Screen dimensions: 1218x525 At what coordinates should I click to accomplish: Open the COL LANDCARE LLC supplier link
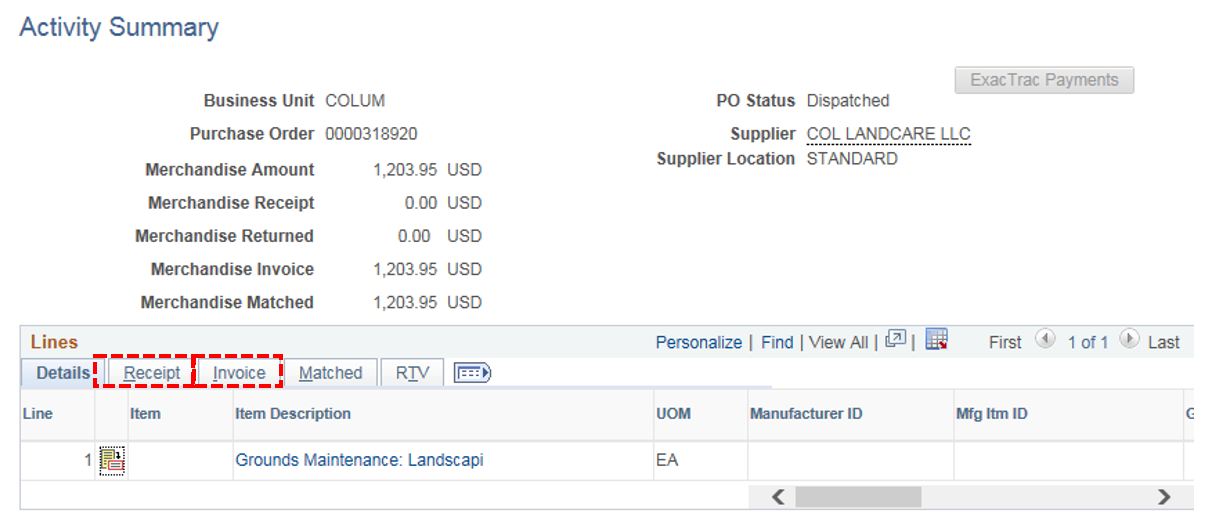click(x=889, y=134)
